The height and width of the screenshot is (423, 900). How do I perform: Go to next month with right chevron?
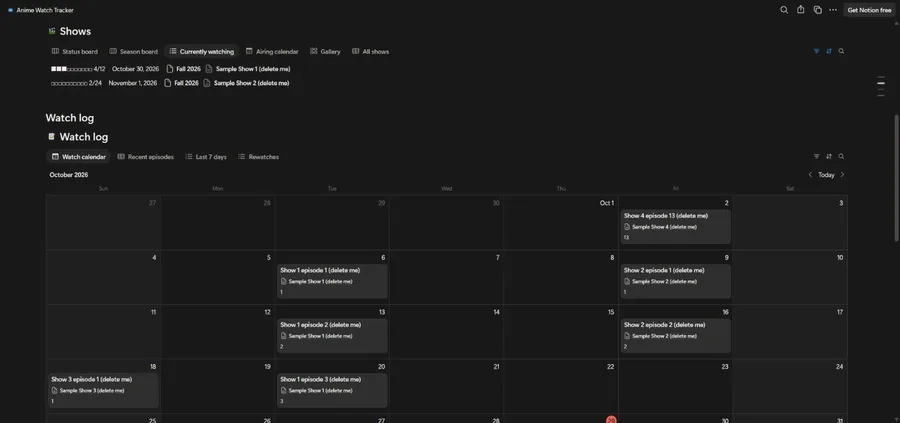coord(842,175)
